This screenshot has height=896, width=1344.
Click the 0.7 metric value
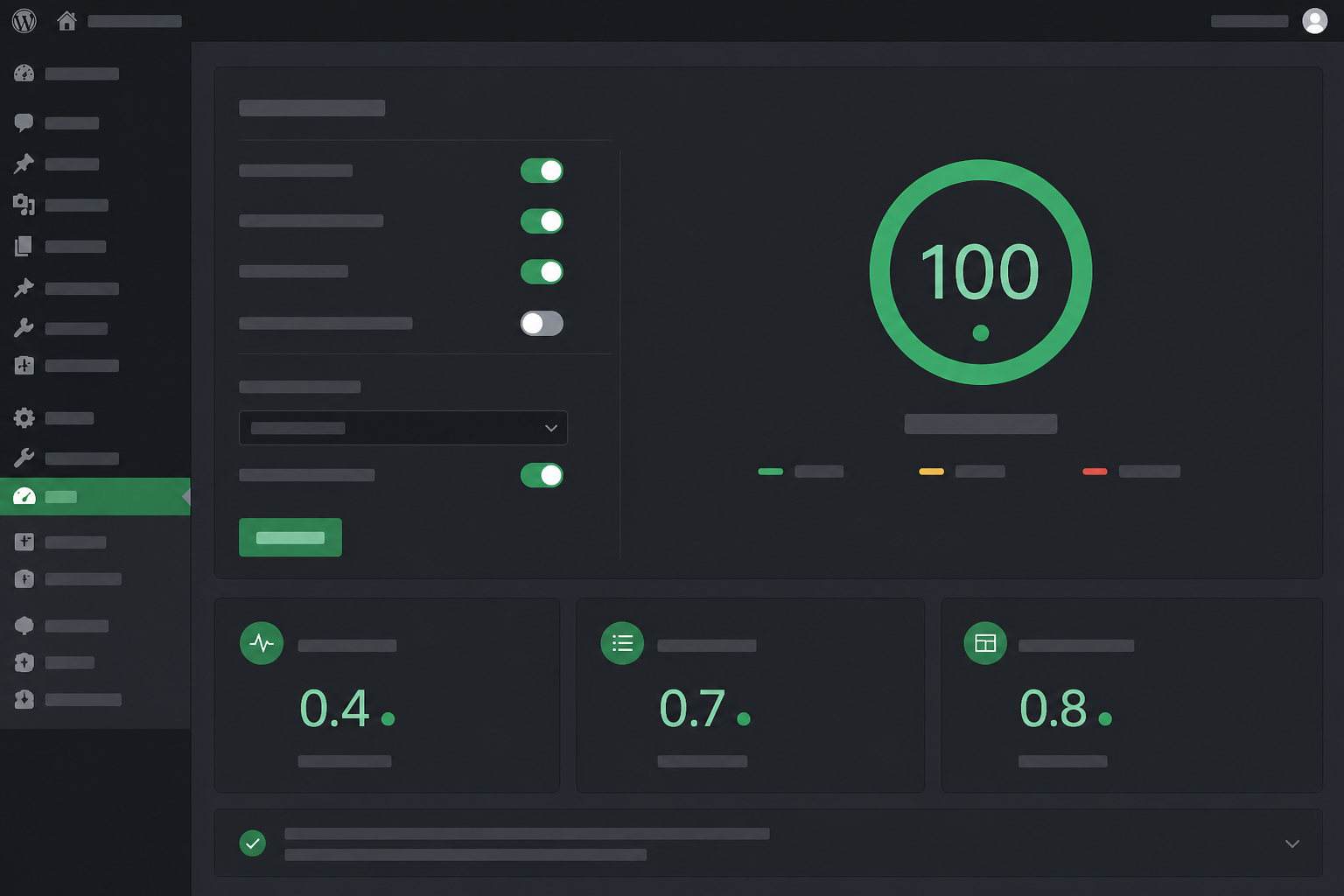pyautogui.click(x=692, y=709)
